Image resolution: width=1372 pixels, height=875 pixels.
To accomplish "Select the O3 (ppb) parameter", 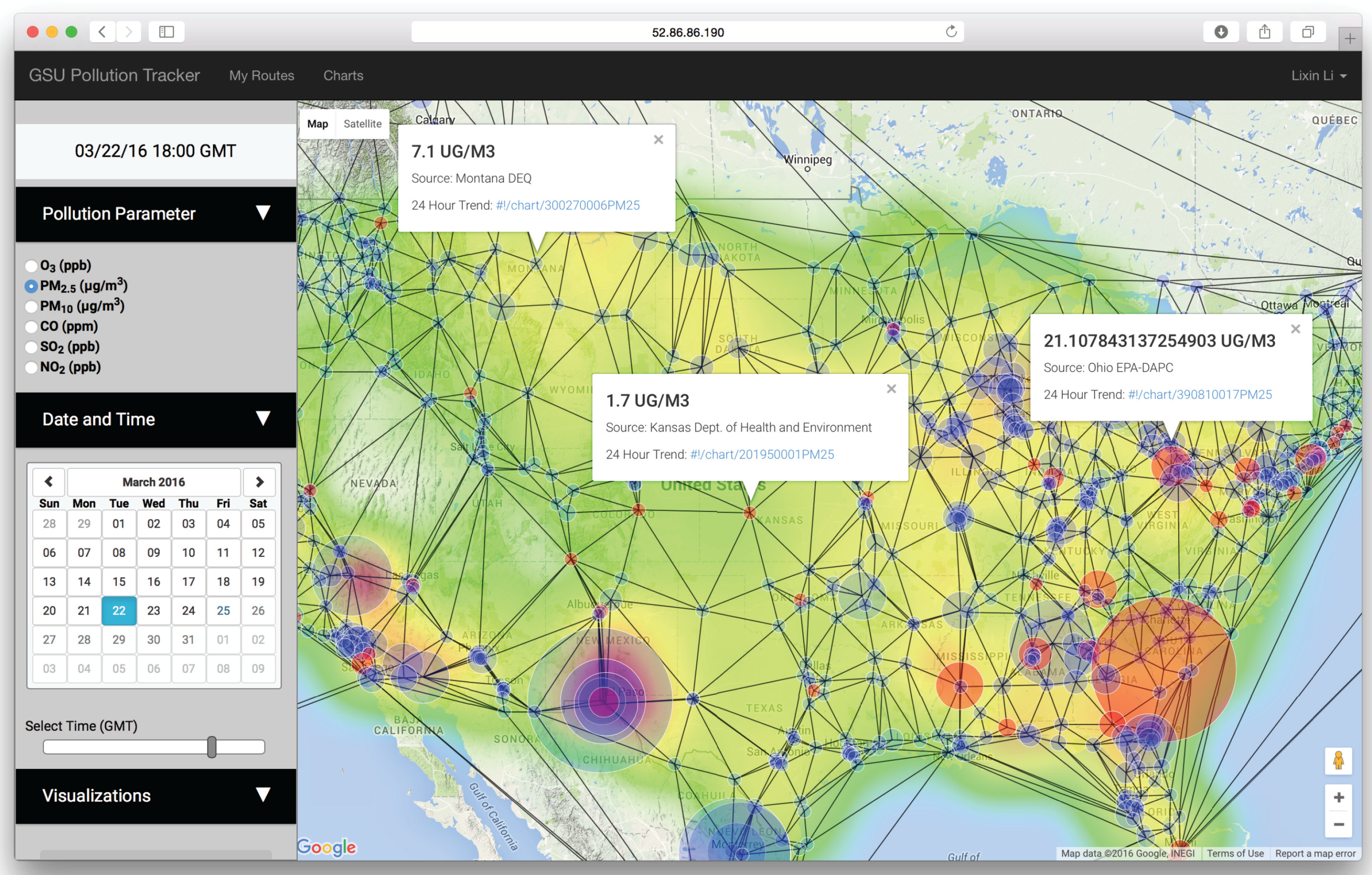I will click(31, 266).
